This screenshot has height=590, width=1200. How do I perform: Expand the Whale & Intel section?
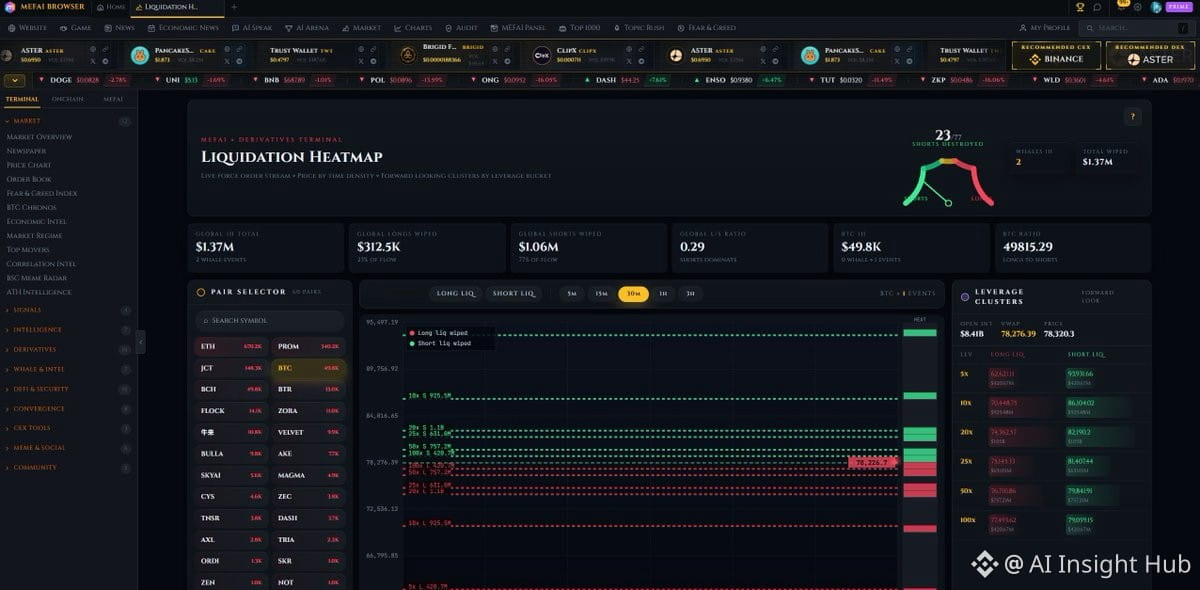point(68,369)
